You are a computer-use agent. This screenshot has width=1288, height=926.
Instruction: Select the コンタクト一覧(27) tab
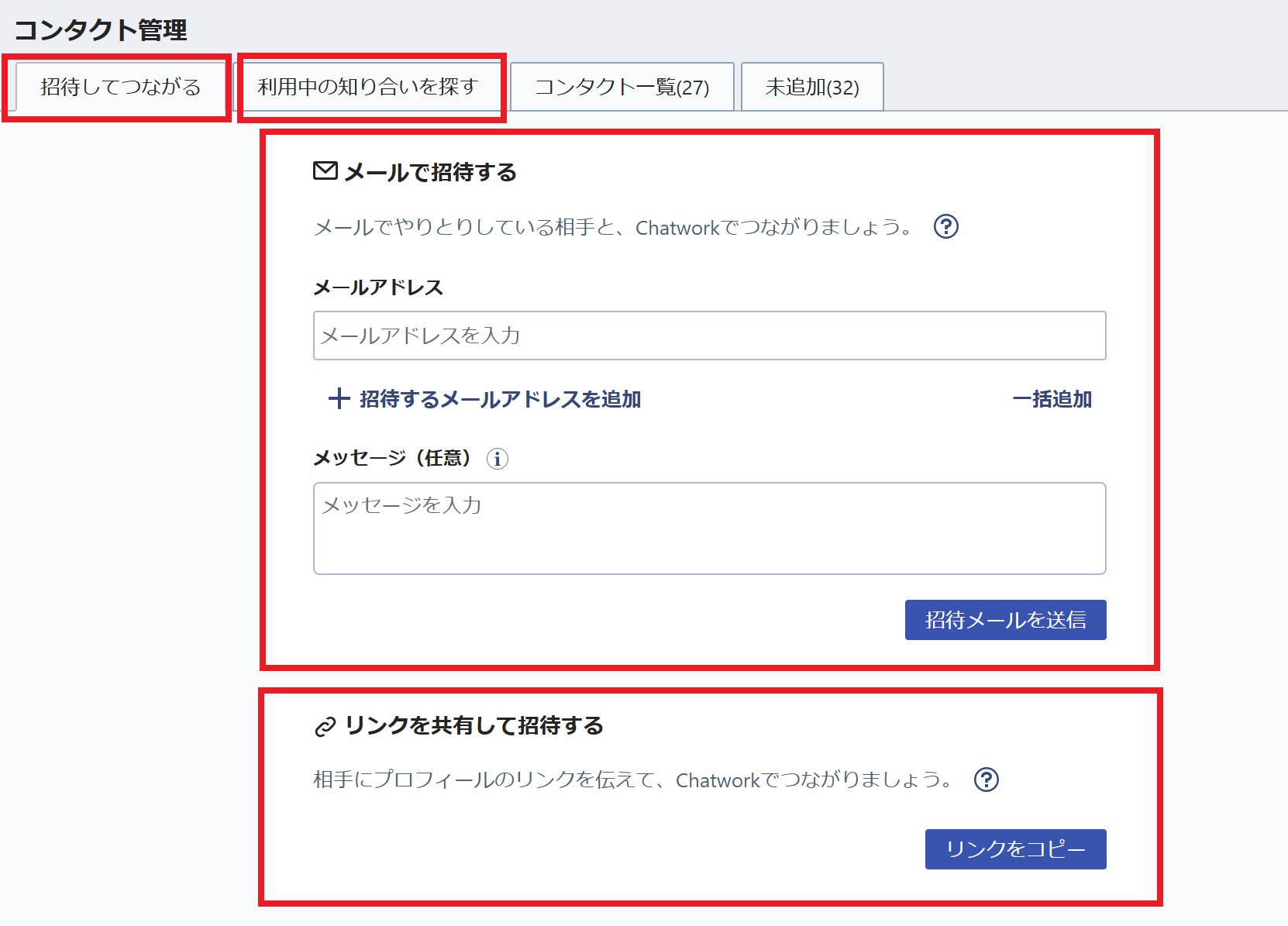622,87
